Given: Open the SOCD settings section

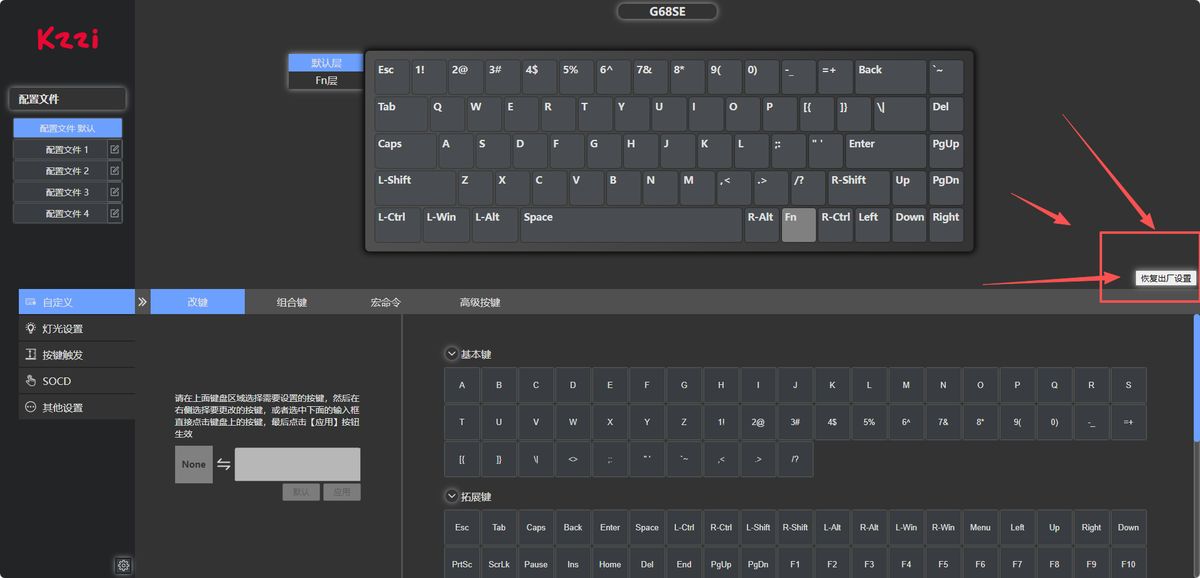Looking at the screenshot, I should [76, 381].
